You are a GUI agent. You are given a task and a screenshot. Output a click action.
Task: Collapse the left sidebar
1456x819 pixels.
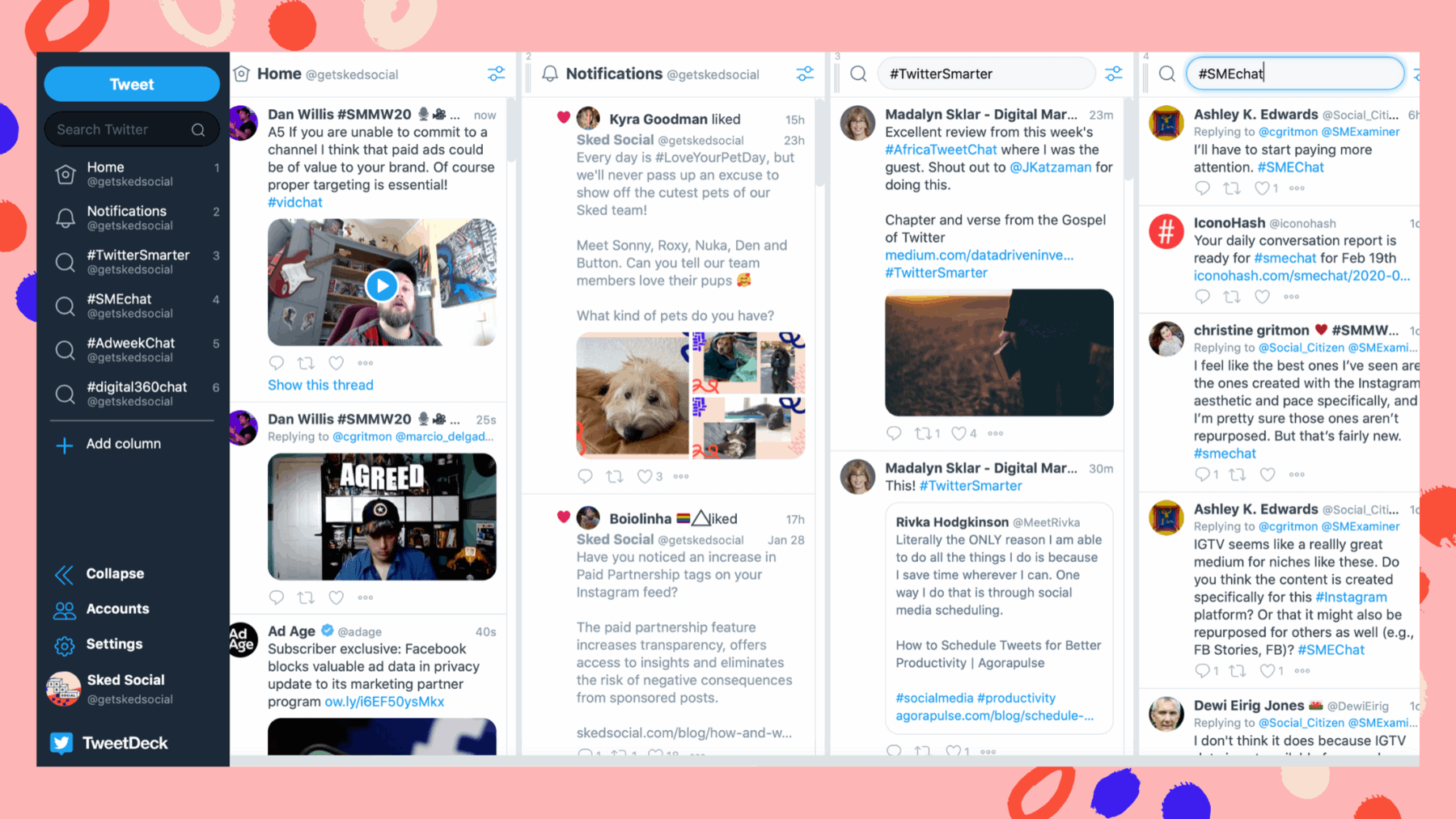point(64,574)
